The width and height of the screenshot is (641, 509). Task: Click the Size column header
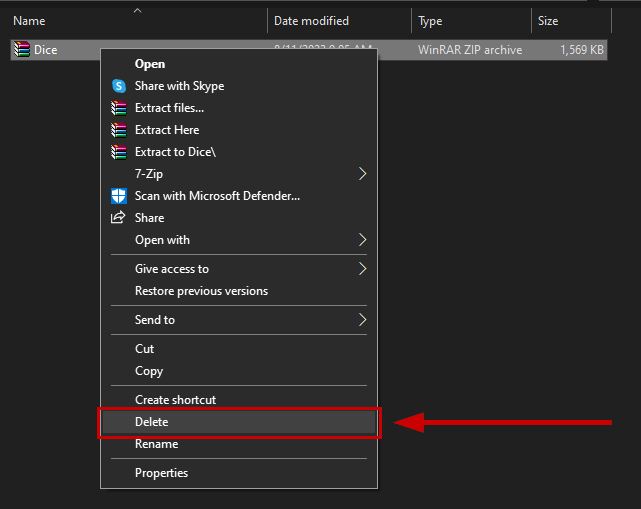[548, 21]
